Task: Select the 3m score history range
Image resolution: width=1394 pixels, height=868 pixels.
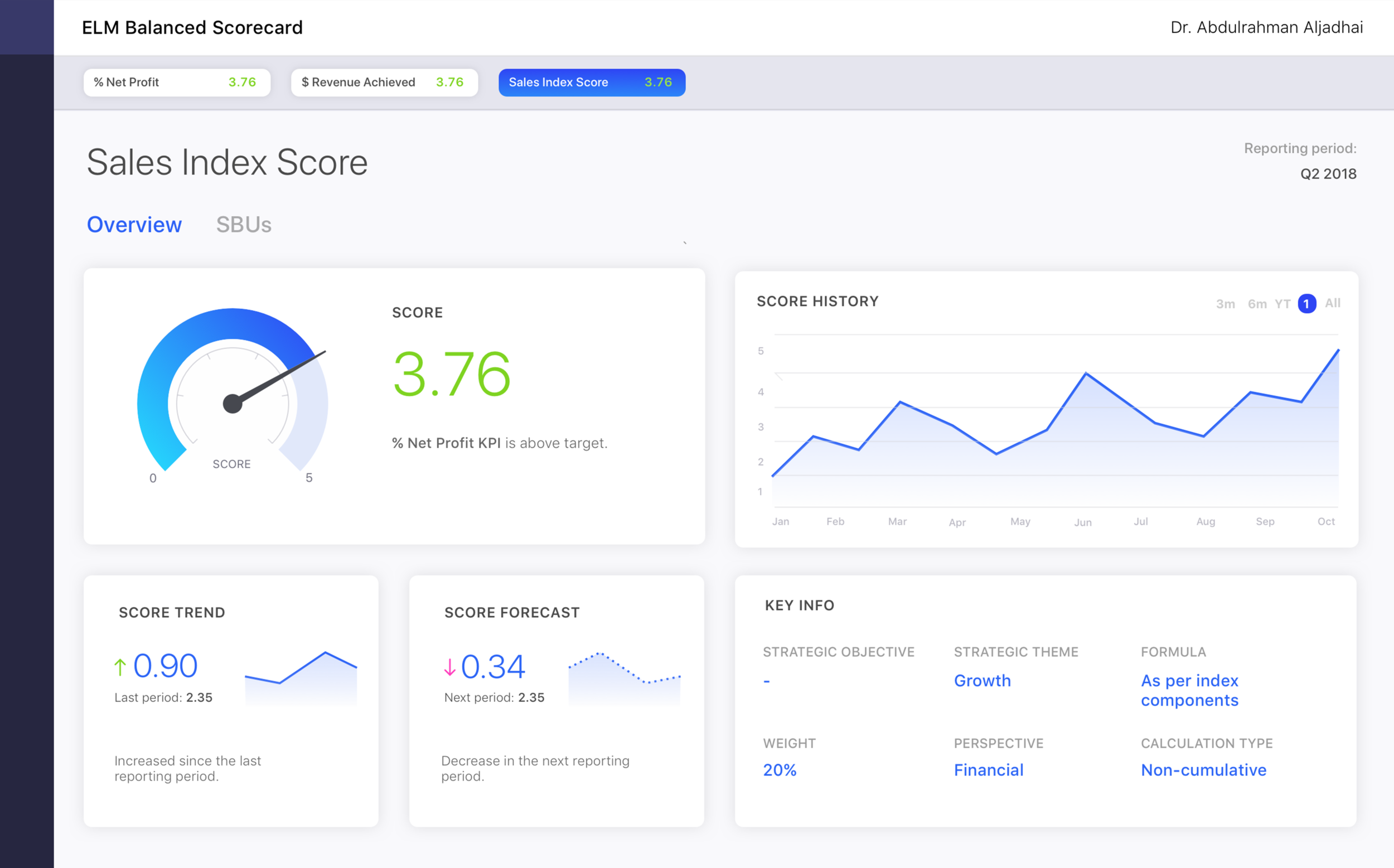Action: coord(1225,303)
